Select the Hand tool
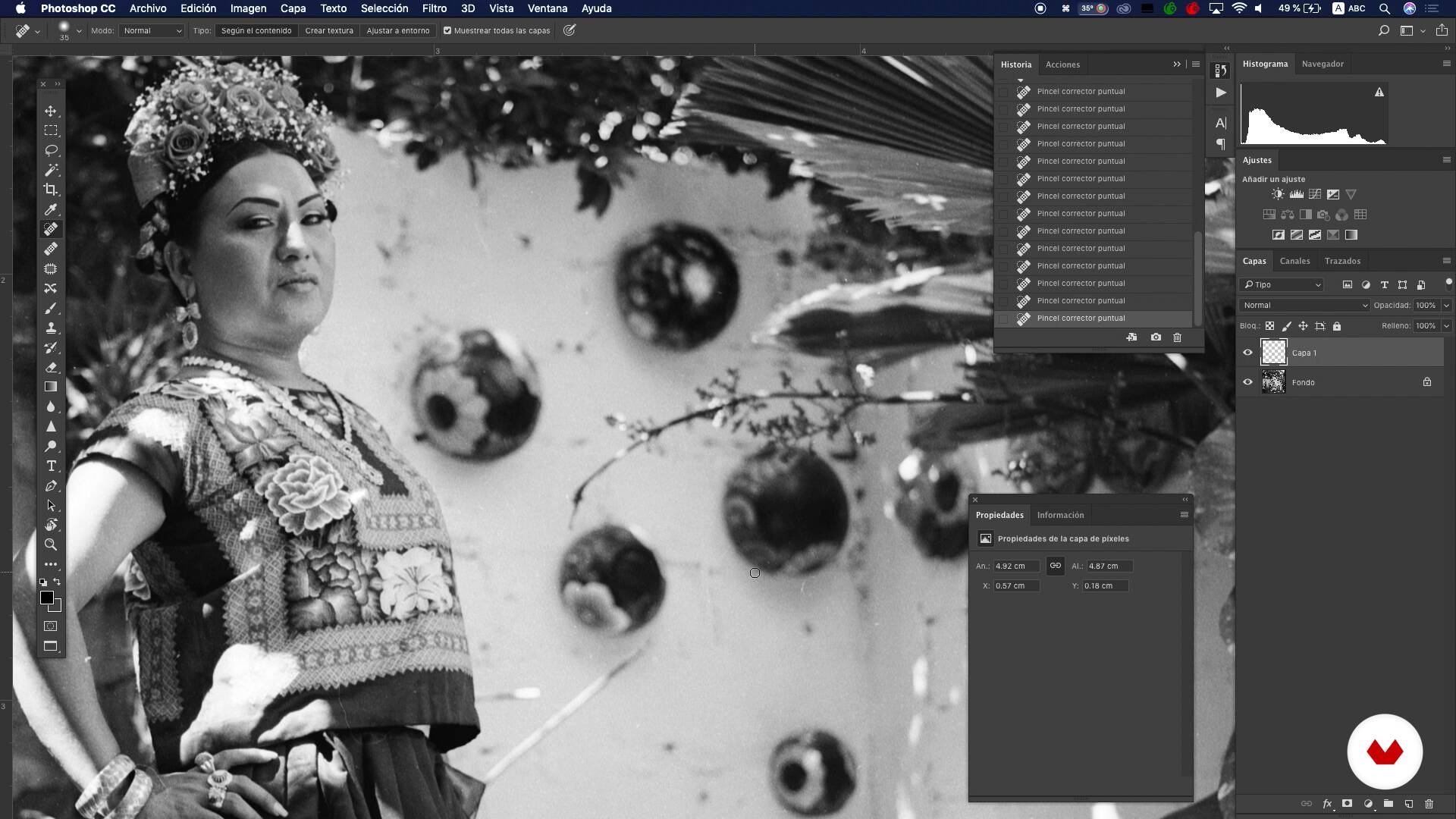1456x819 pixels. (51, 525)
